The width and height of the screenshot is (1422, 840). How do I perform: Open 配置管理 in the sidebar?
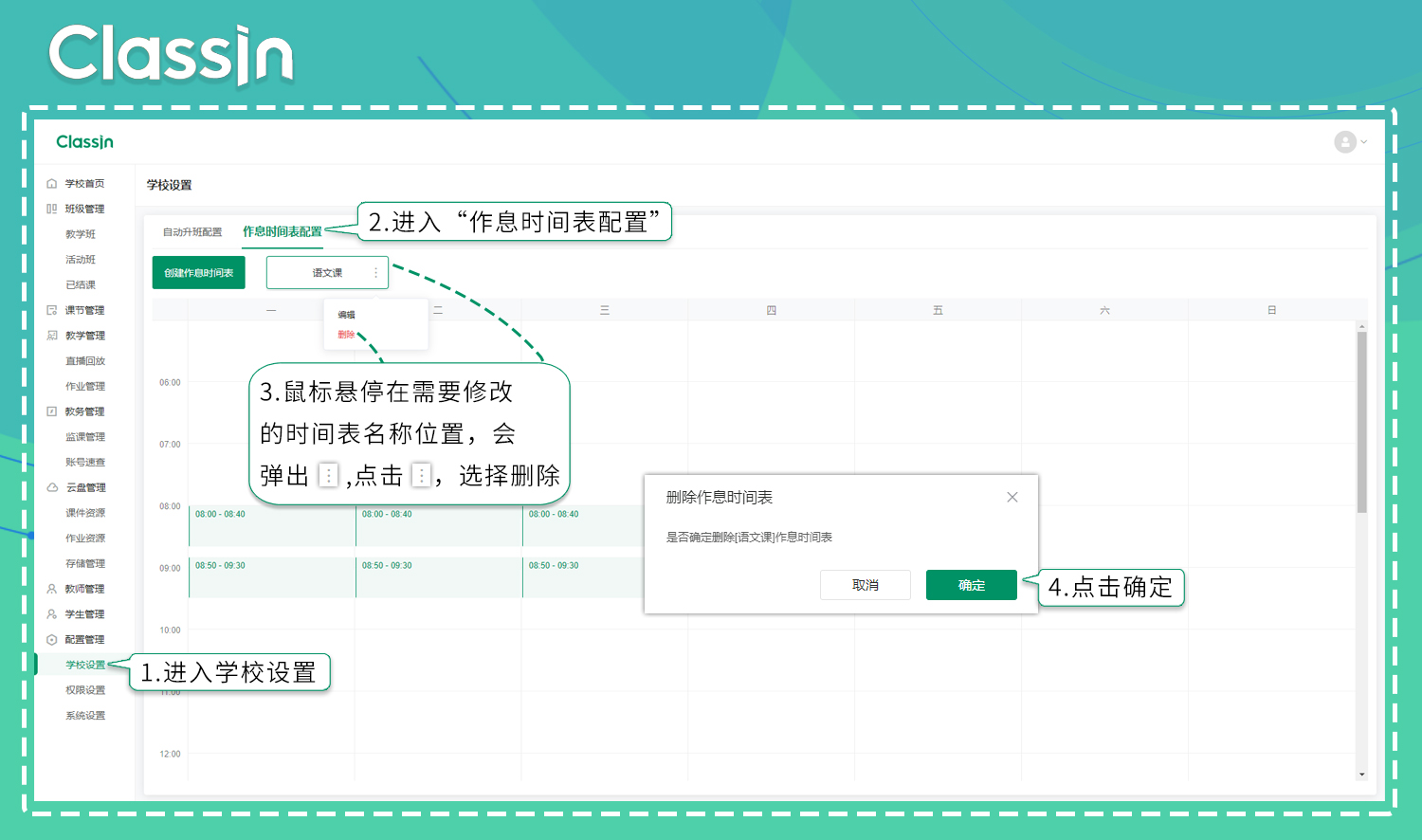(84, 640)
